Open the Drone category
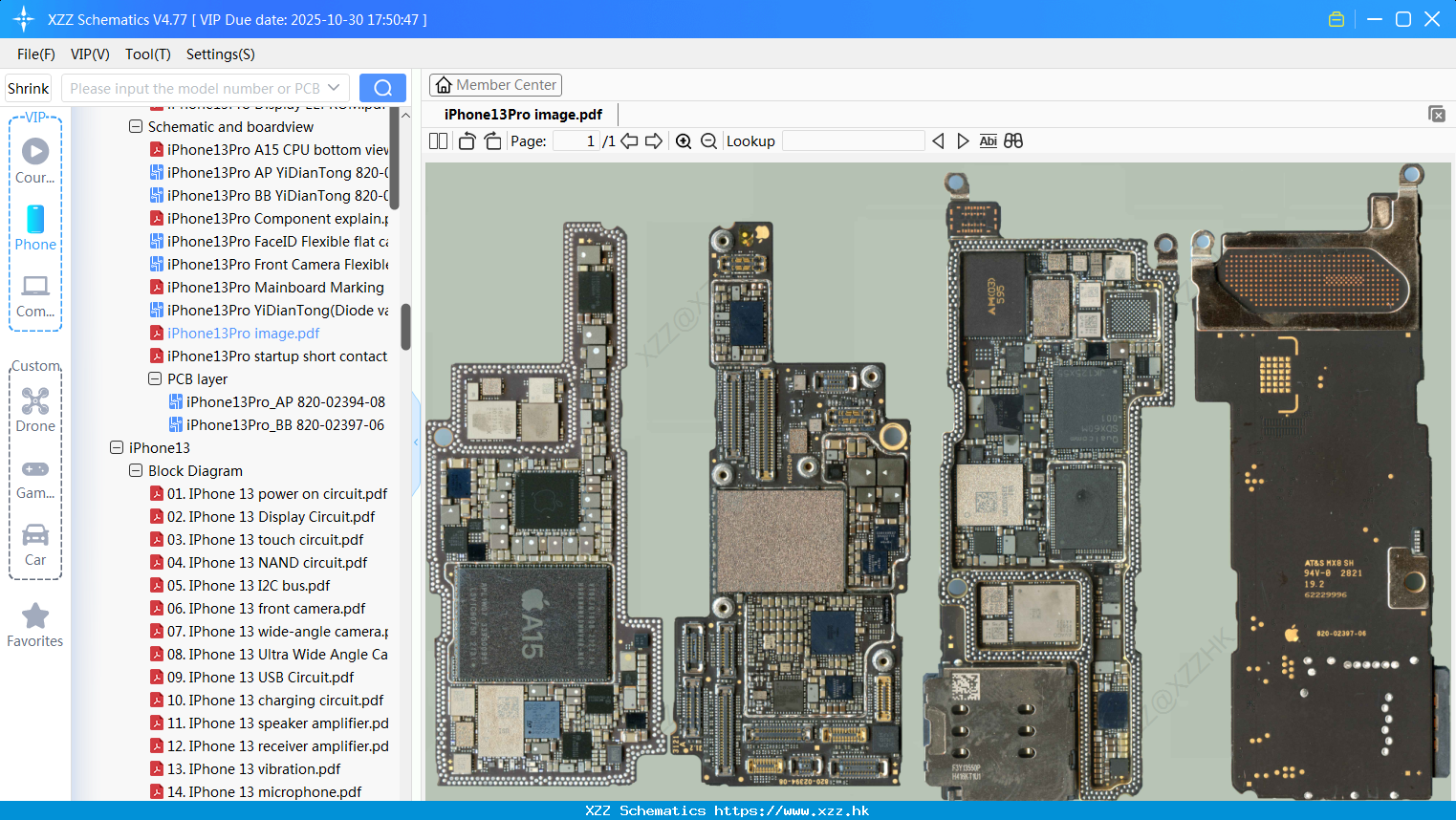Viewport: 1456px width, 820px height. pyautogui.click(x=35, y=400)
